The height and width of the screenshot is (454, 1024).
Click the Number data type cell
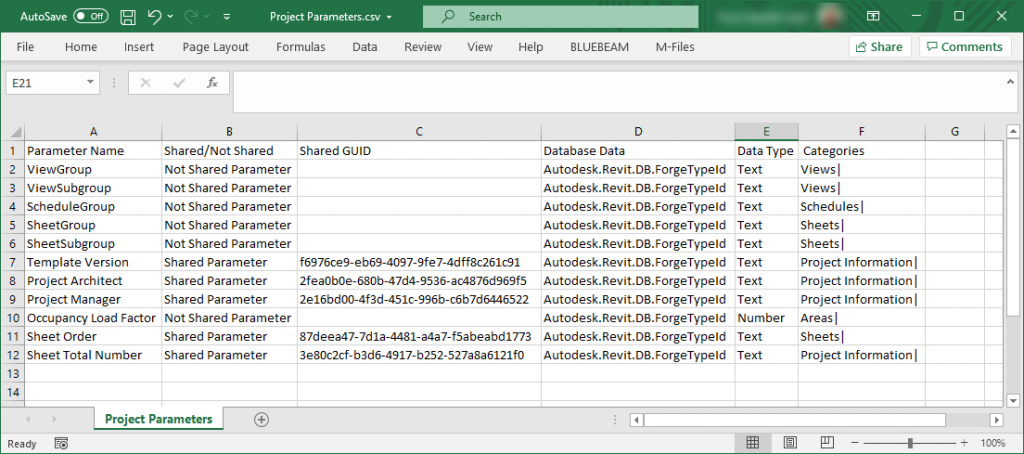coord(767,318)
